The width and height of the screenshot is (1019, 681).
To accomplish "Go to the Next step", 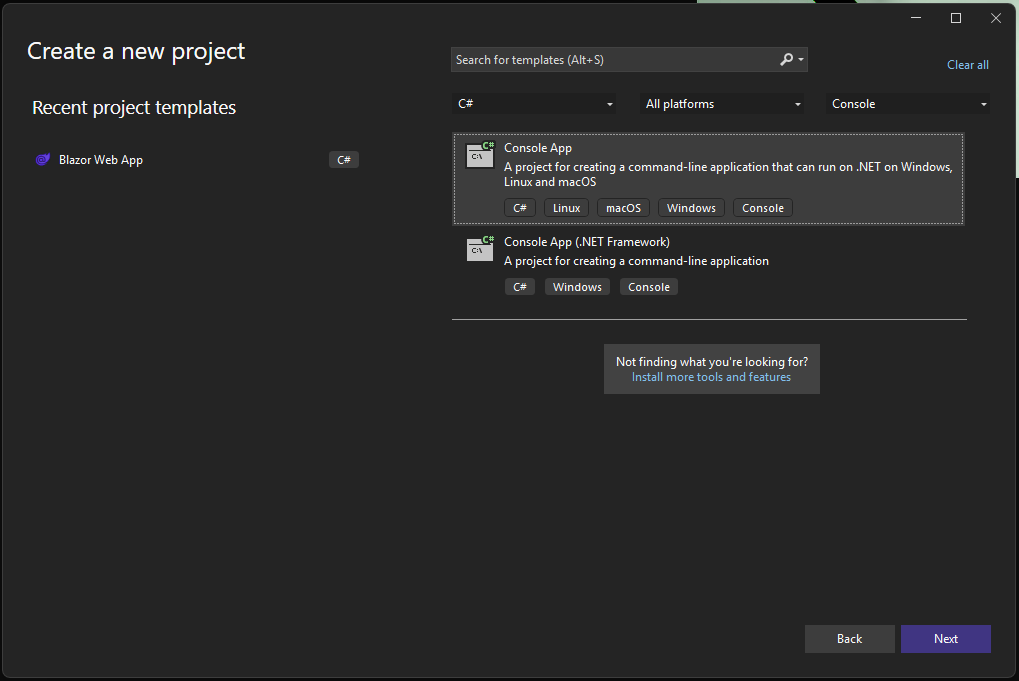I will pos(946,639).
